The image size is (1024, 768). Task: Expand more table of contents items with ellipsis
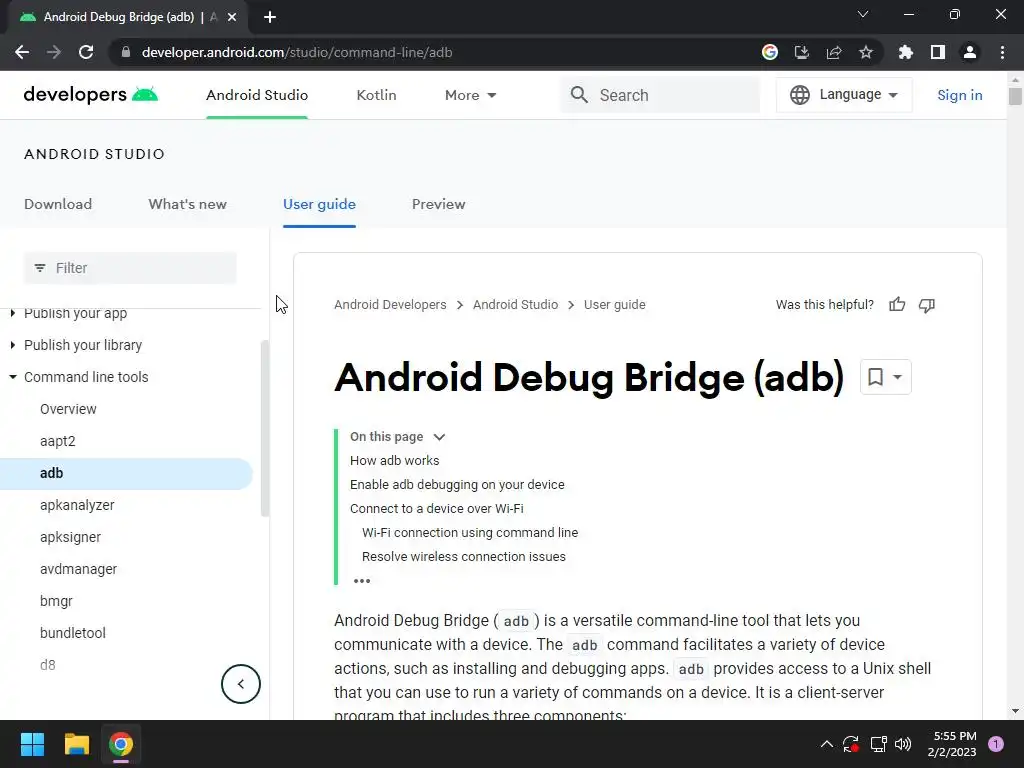click(x=362, y=581)
